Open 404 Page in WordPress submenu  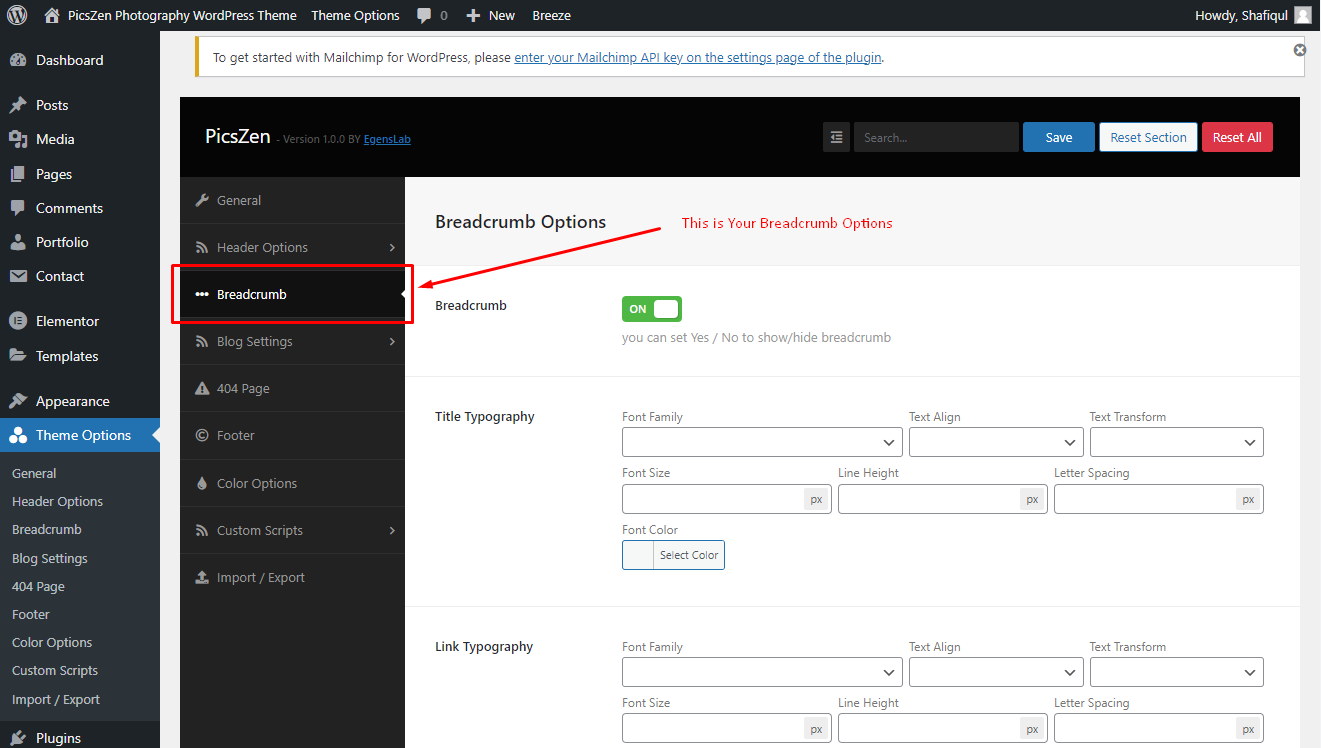(x=38, y=586)
